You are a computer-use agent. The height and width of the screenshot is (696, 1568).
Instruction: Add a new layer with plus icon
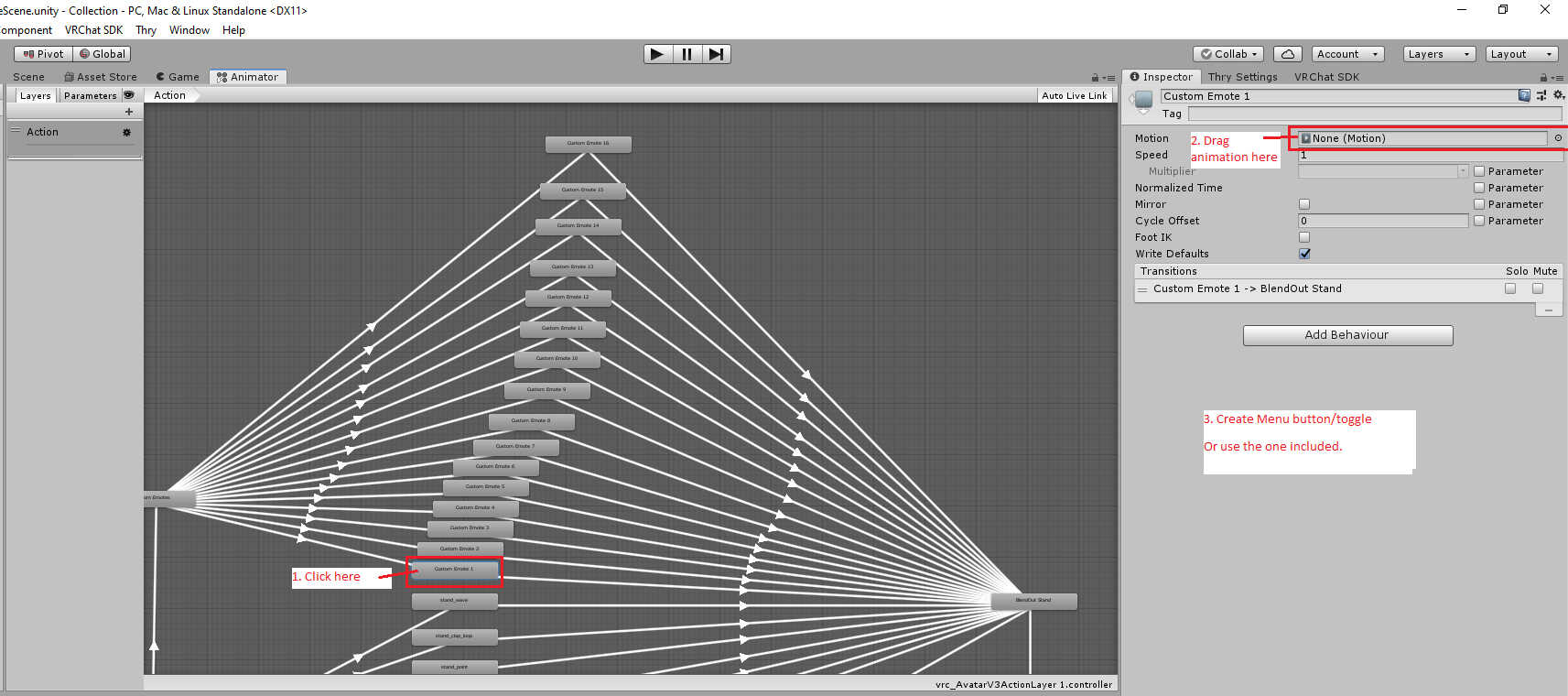click(129, 112)
